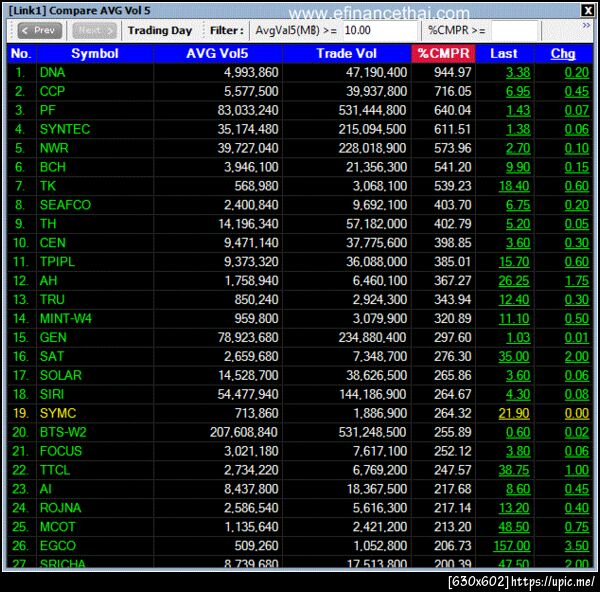Select the SAT symbol

tap(52, 357)
